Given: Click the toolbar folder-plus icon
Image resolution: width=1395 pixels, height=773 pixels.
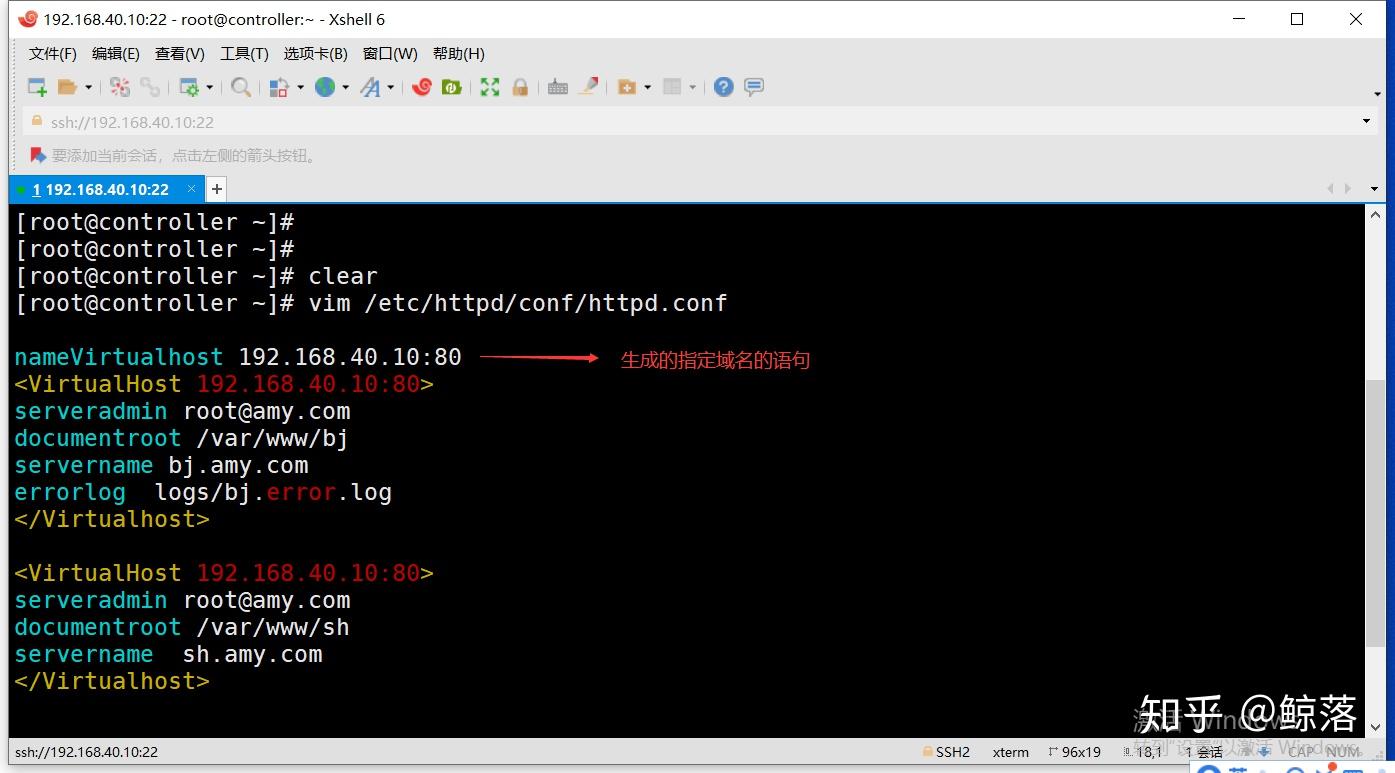Looking at the screenshot, I should click(627, 87).
